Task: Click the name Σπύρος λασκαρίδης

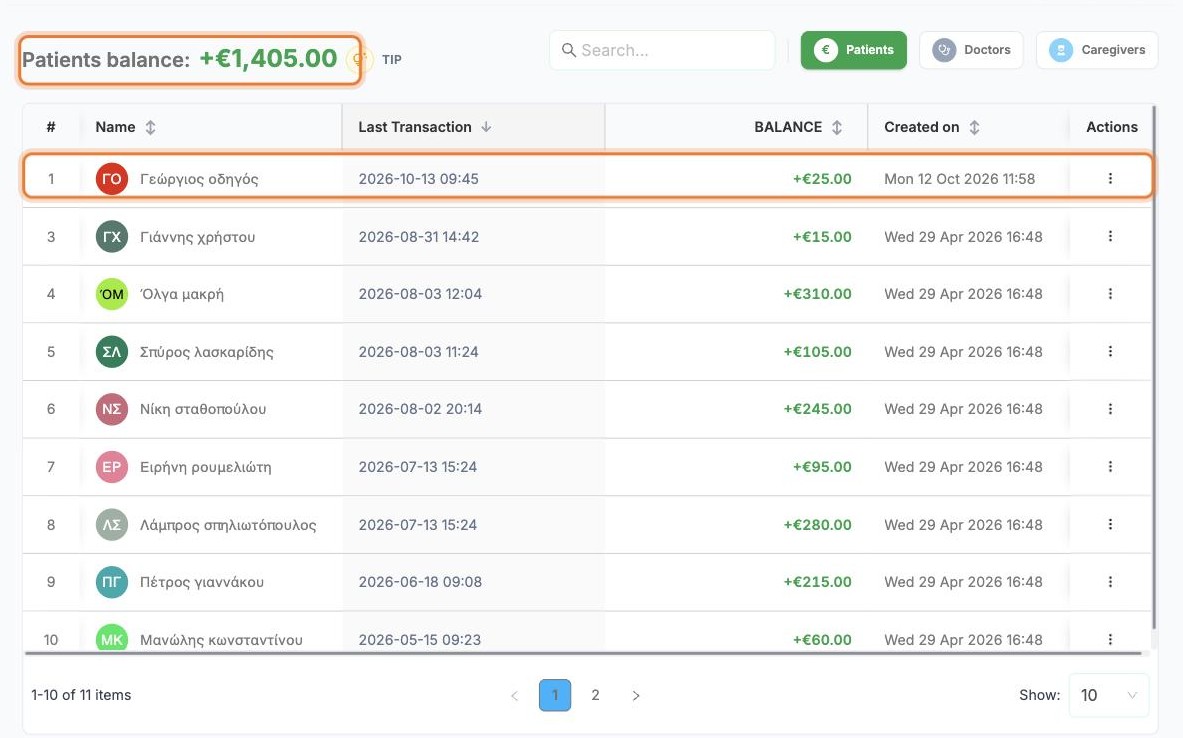Action: tap(207, 352)
